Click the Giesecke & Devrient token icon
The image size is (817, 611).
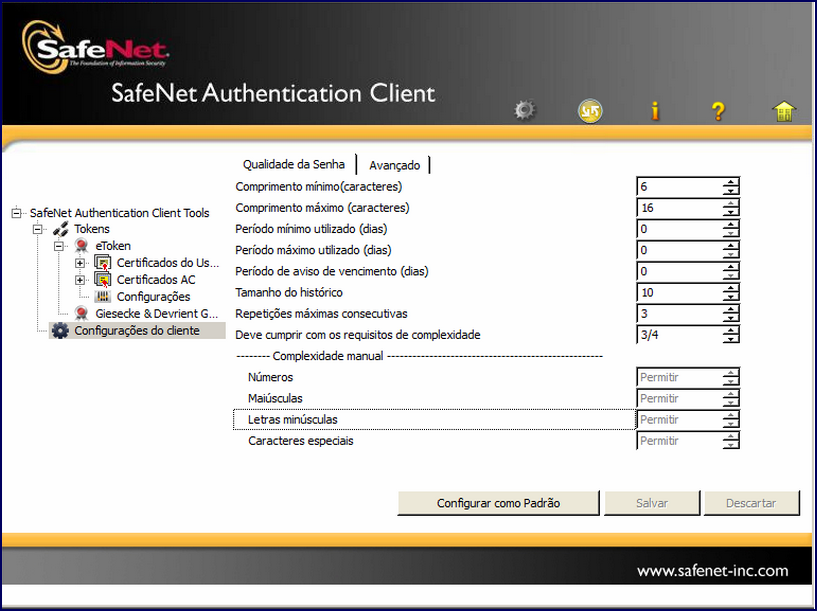tap(81, 313)
